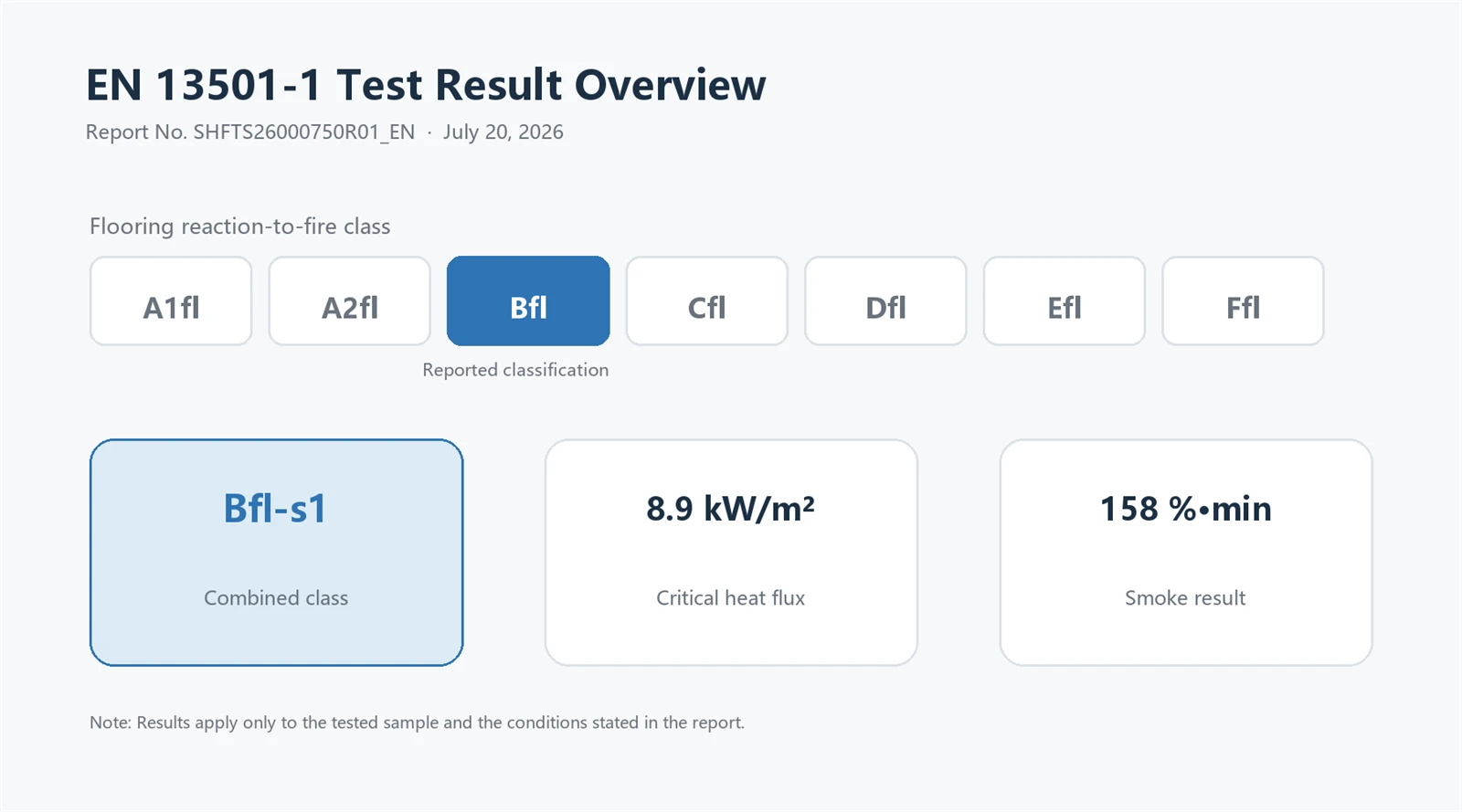Click the highlighted Bfl class box
The image size is (1462, 812).
[x=528, y=301]
